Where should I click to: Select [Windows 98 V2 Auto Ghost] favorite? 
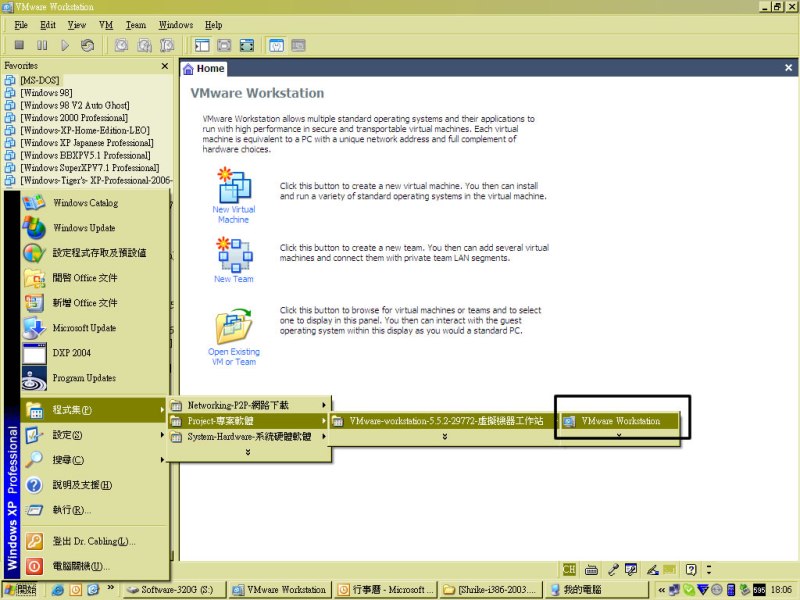(x=74, y=105)
